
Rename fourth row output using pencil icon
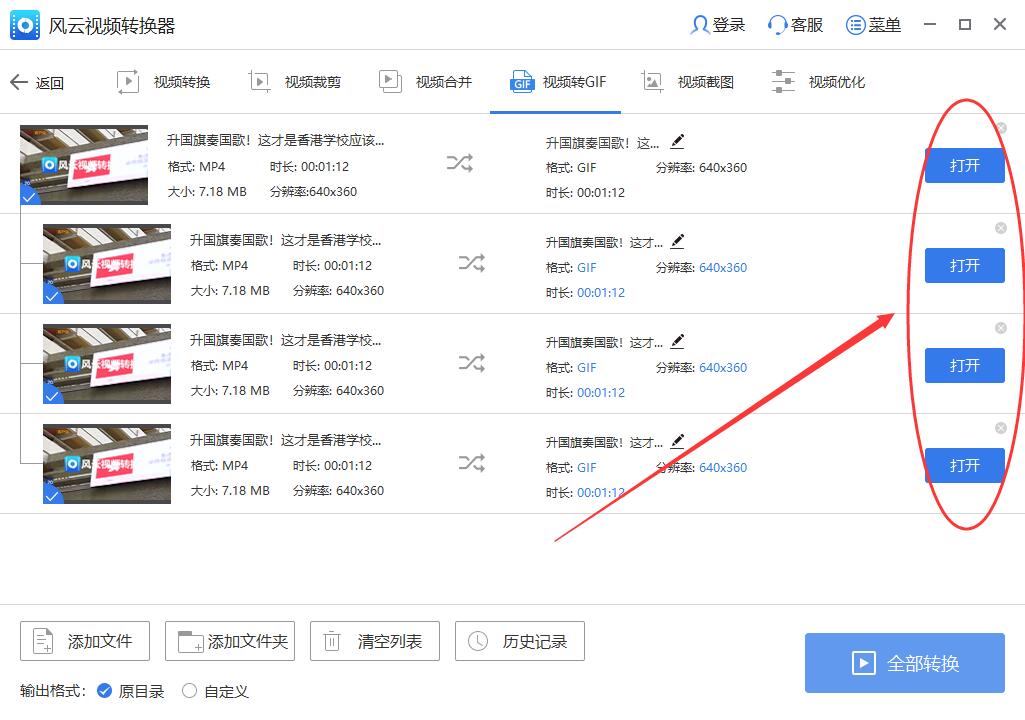click(677, 441)
